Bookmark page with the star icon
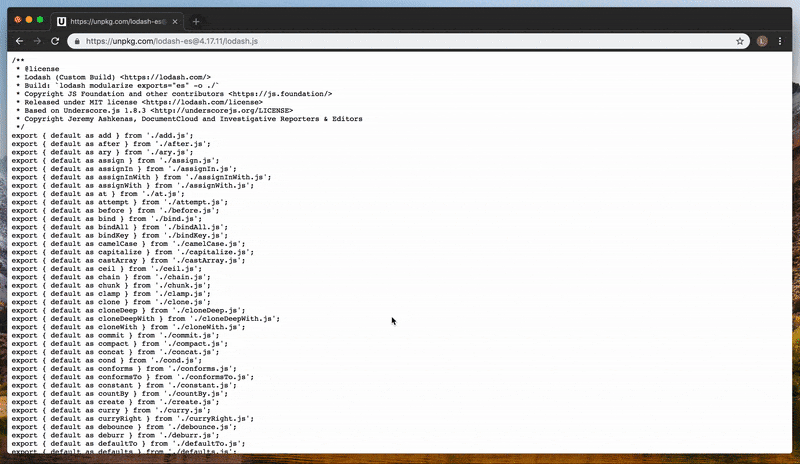The height and width of the screenshot is (464, 800). pyautogui.click(x=740, y=41)
